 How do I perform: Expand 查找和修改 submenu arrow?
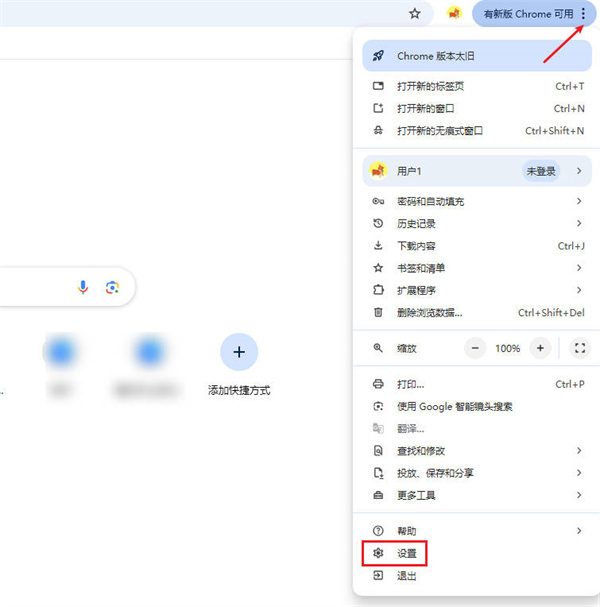pos(579,451)
